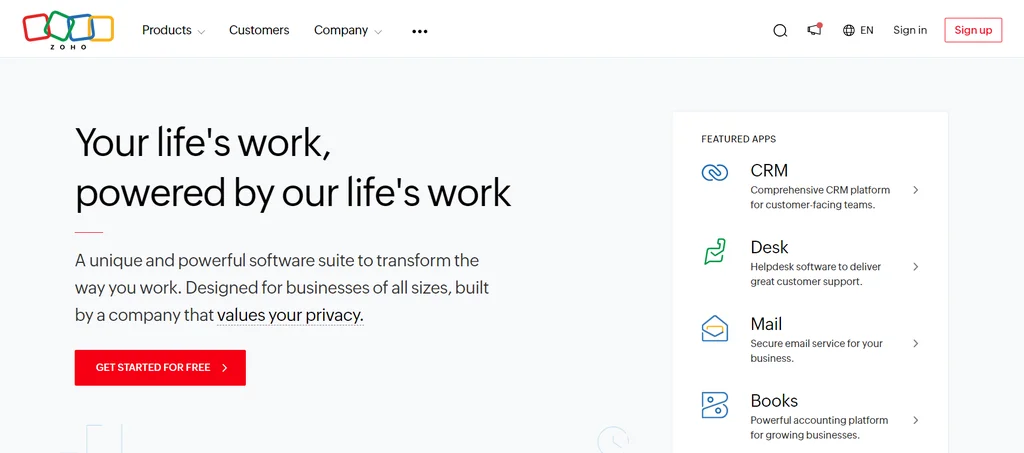Expand the Products dropdown menu
Image resolution: width=1024 pixels, height=453 pixels.
(x=173, y=31)
